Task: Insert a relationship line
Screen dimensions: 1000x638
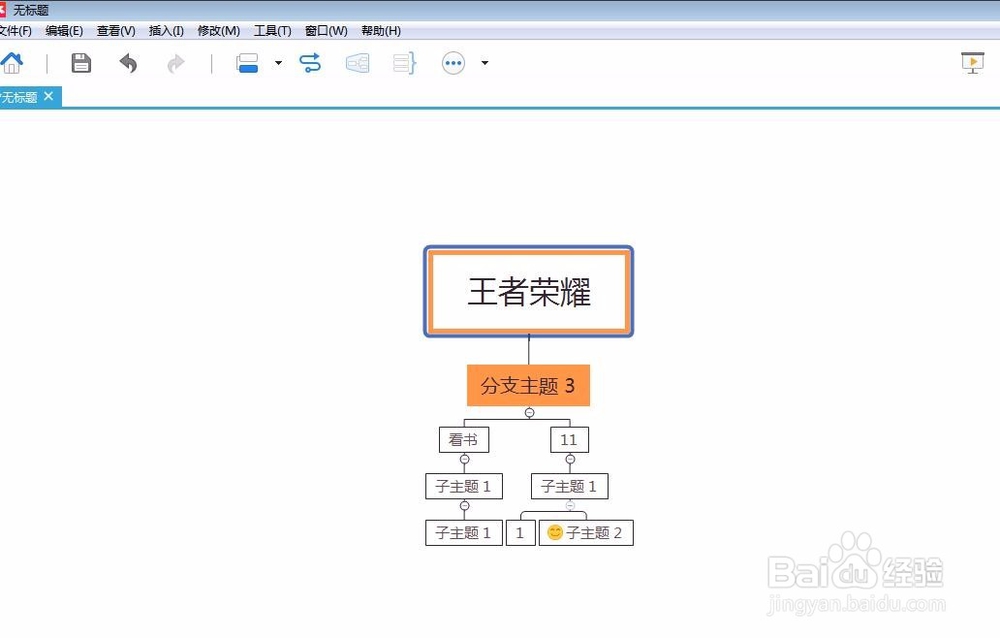Action: [310, 62]
